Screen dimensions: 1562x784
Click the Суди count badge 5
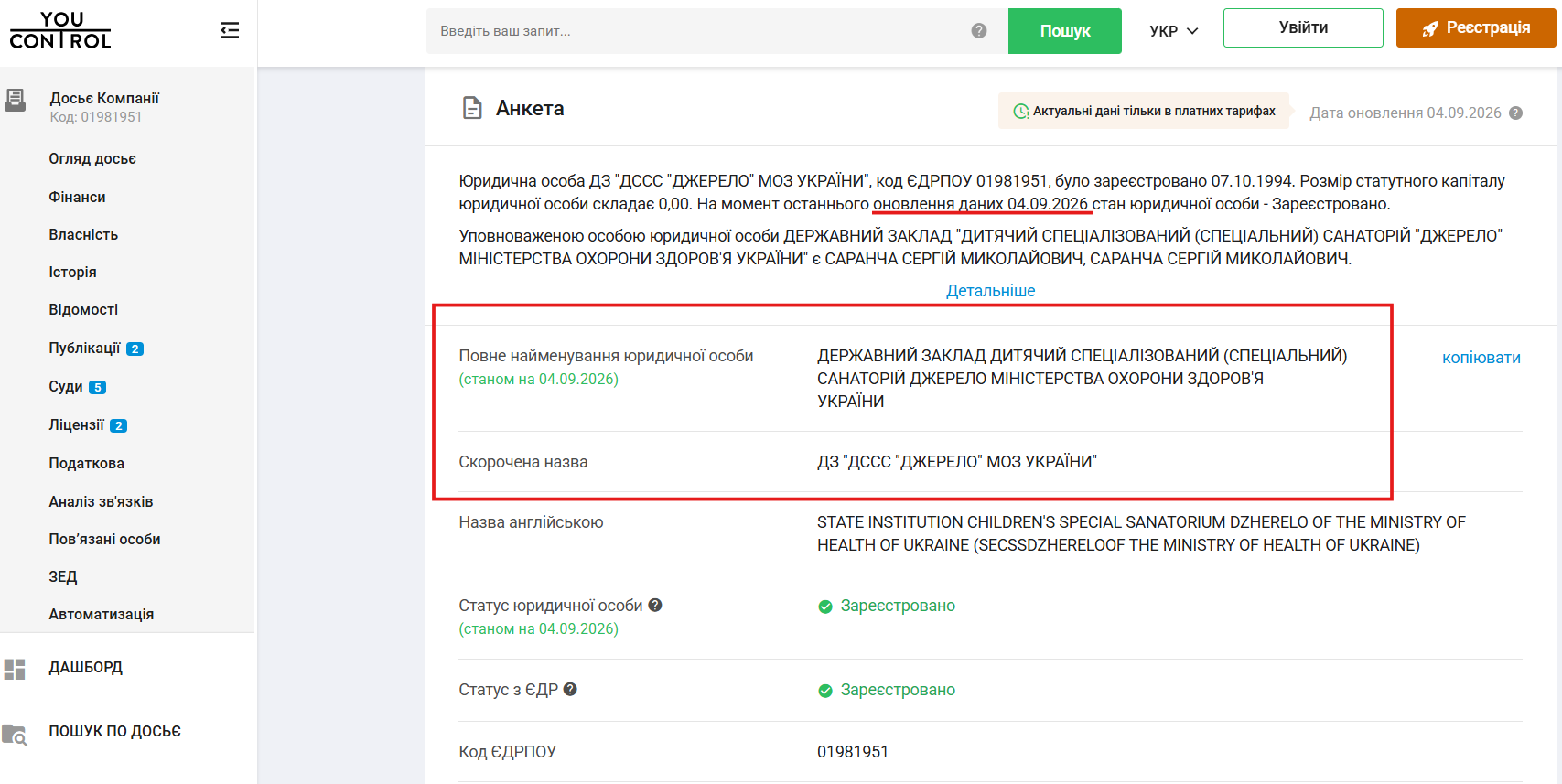[x=98, y=387]
